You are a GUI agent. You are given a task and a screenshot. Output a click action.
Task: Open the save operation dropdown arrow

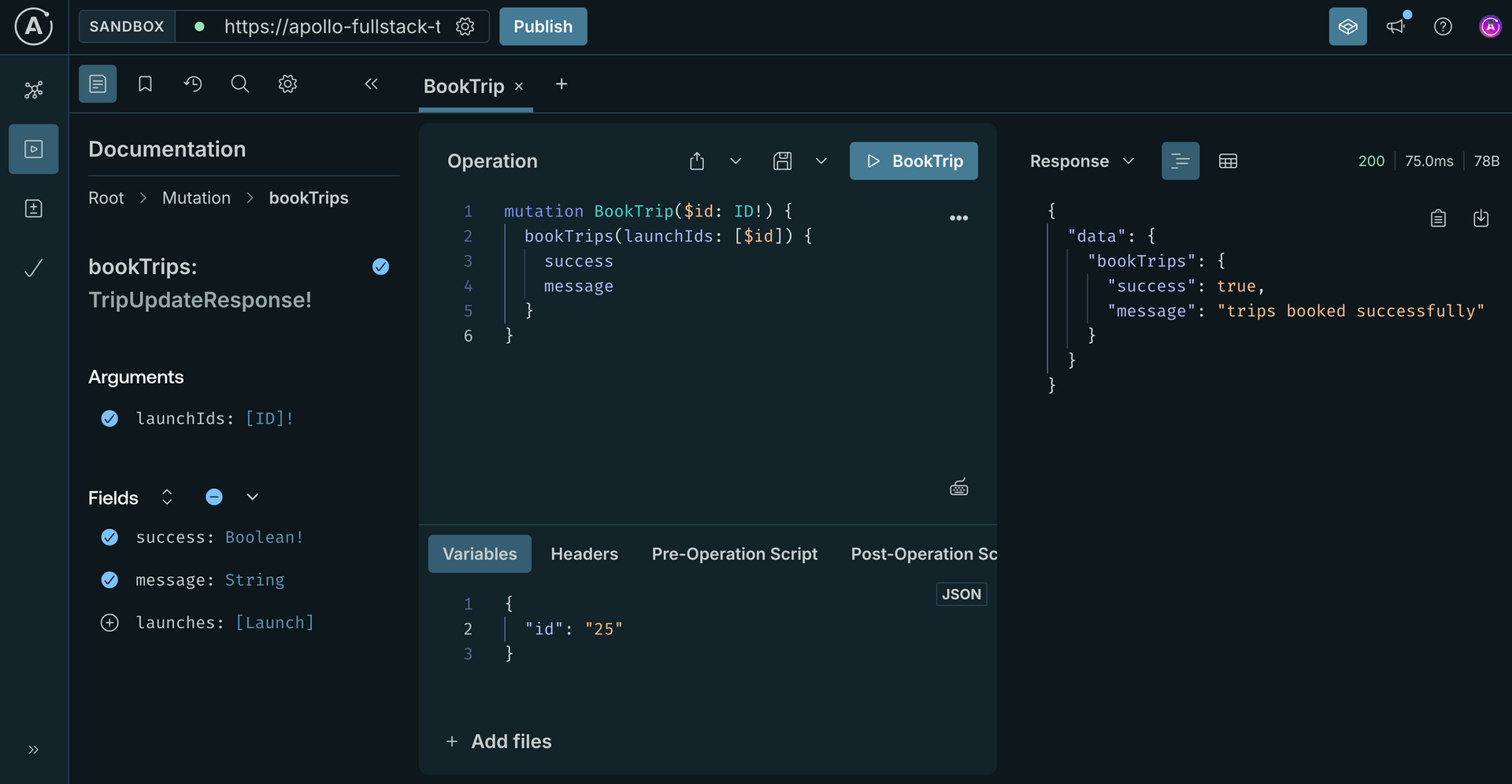[x=821, y=161]
